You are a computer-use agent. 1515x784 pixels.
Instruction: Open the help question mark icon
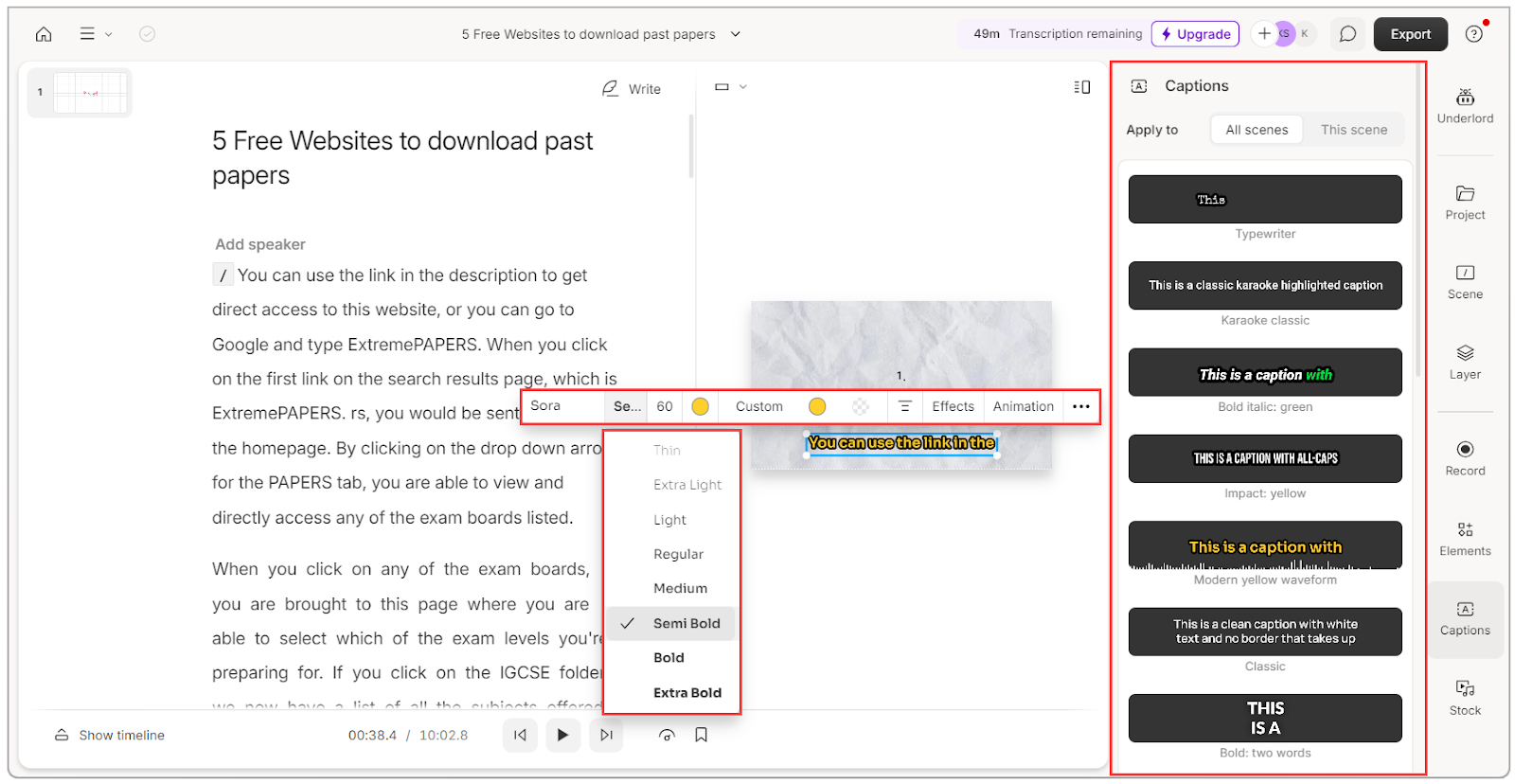click(1473, 34)
